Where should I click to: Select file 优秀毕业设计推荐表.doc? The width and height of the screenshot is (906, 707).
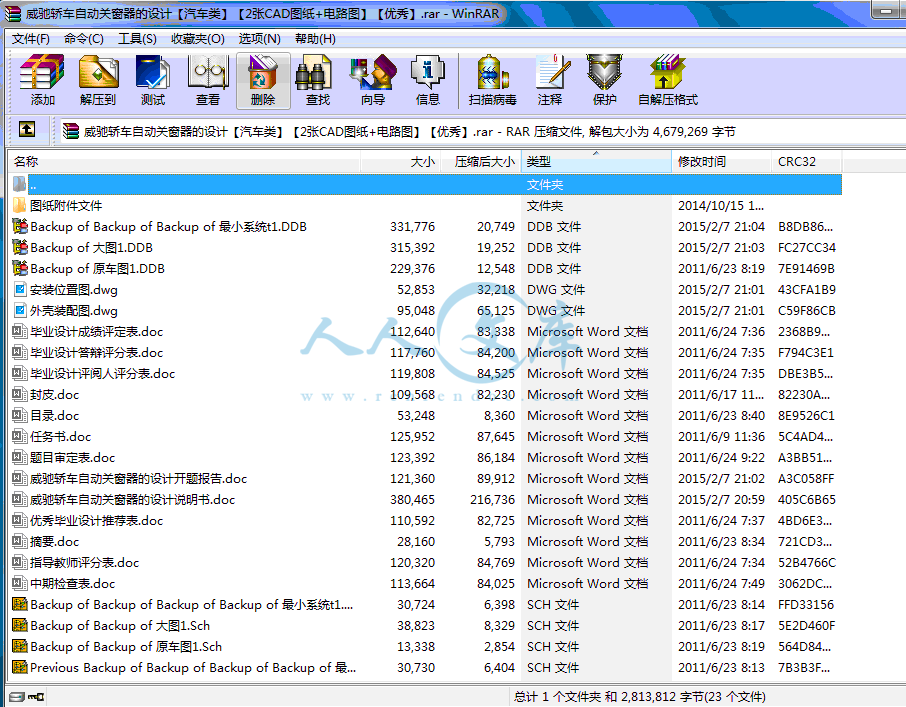(96, 520)
